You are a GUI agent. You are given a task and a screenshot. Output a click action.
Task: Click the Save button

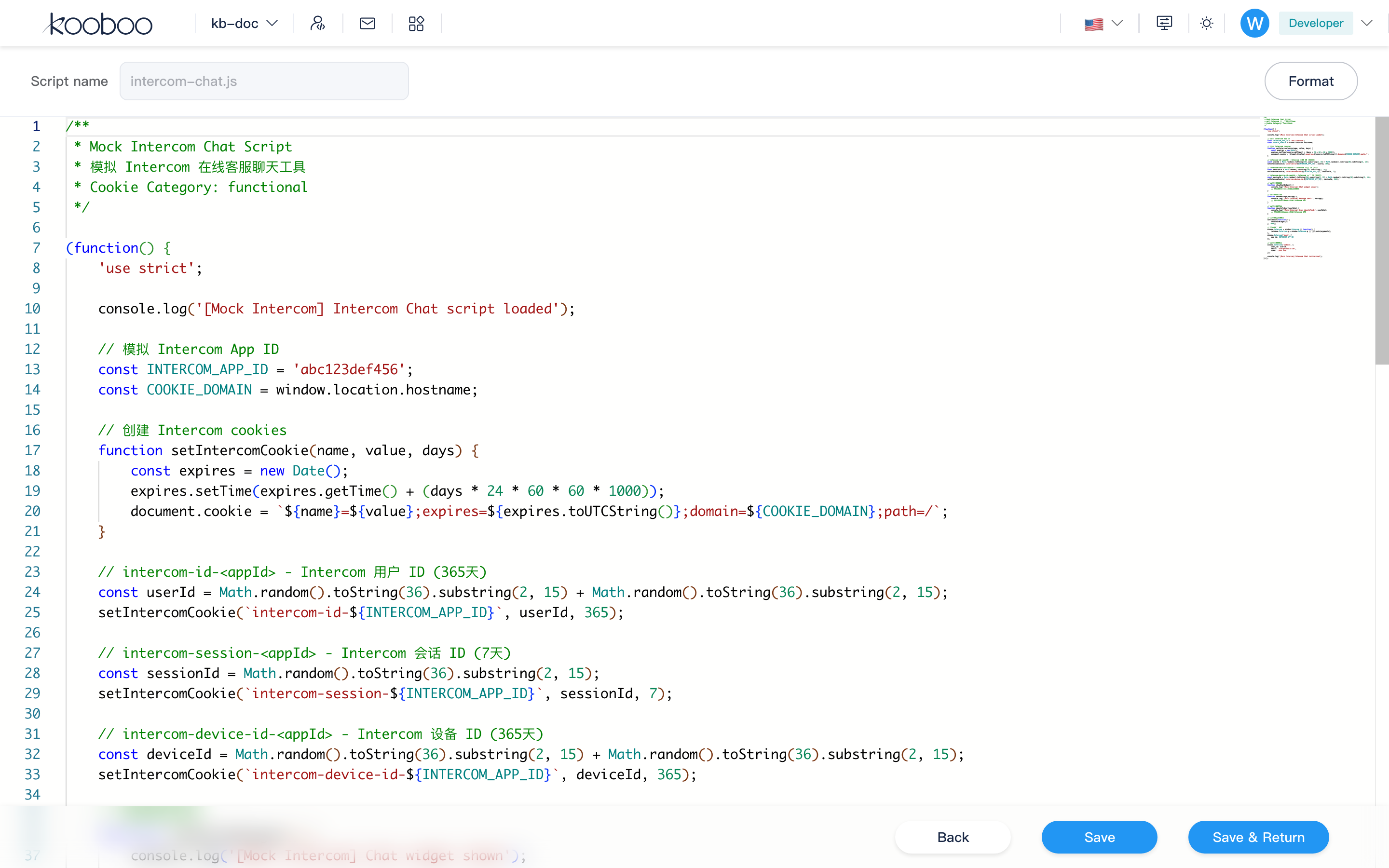click(x=1099, y=837)
